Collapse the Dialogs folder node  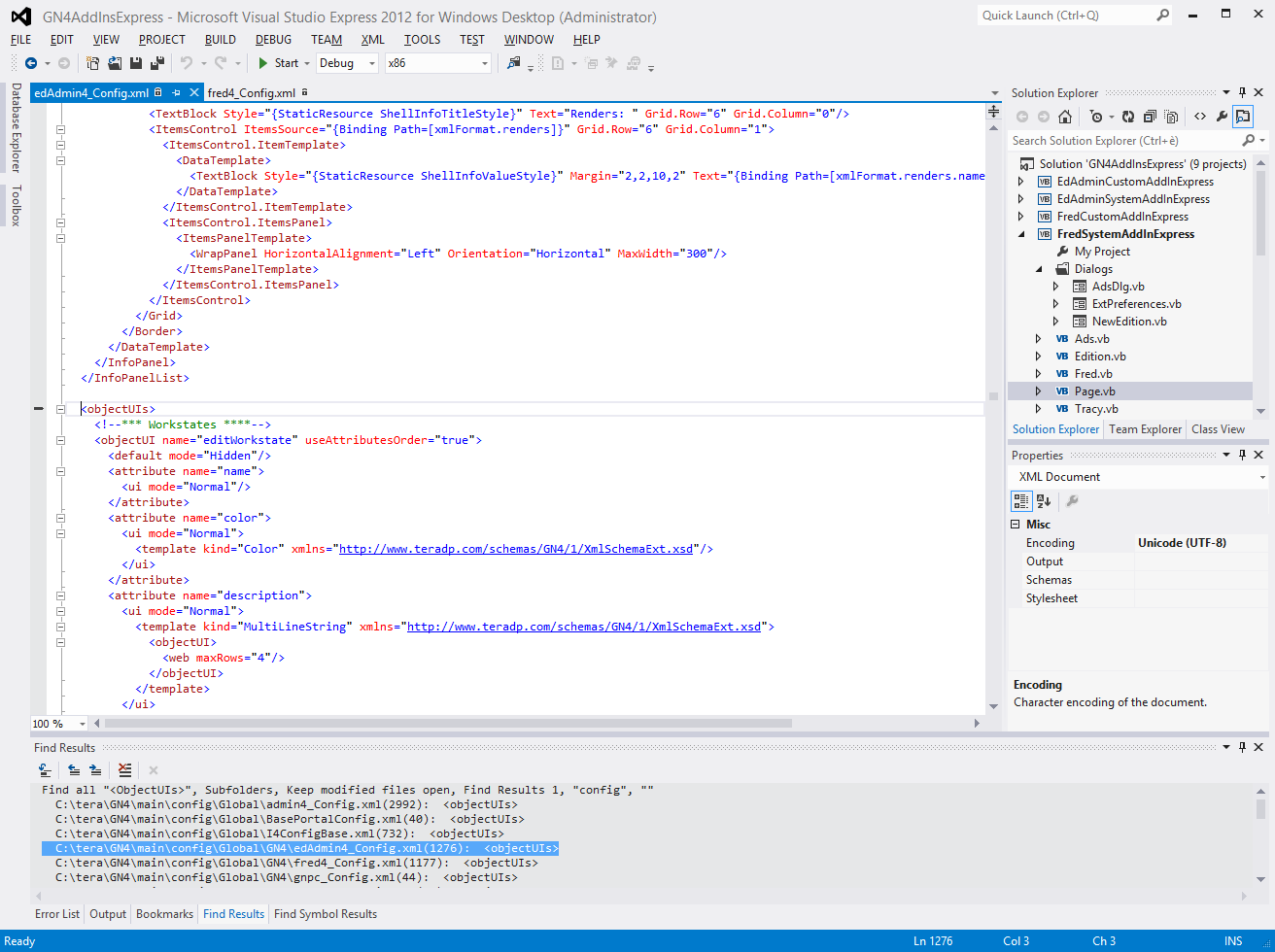coord(1038,269)
